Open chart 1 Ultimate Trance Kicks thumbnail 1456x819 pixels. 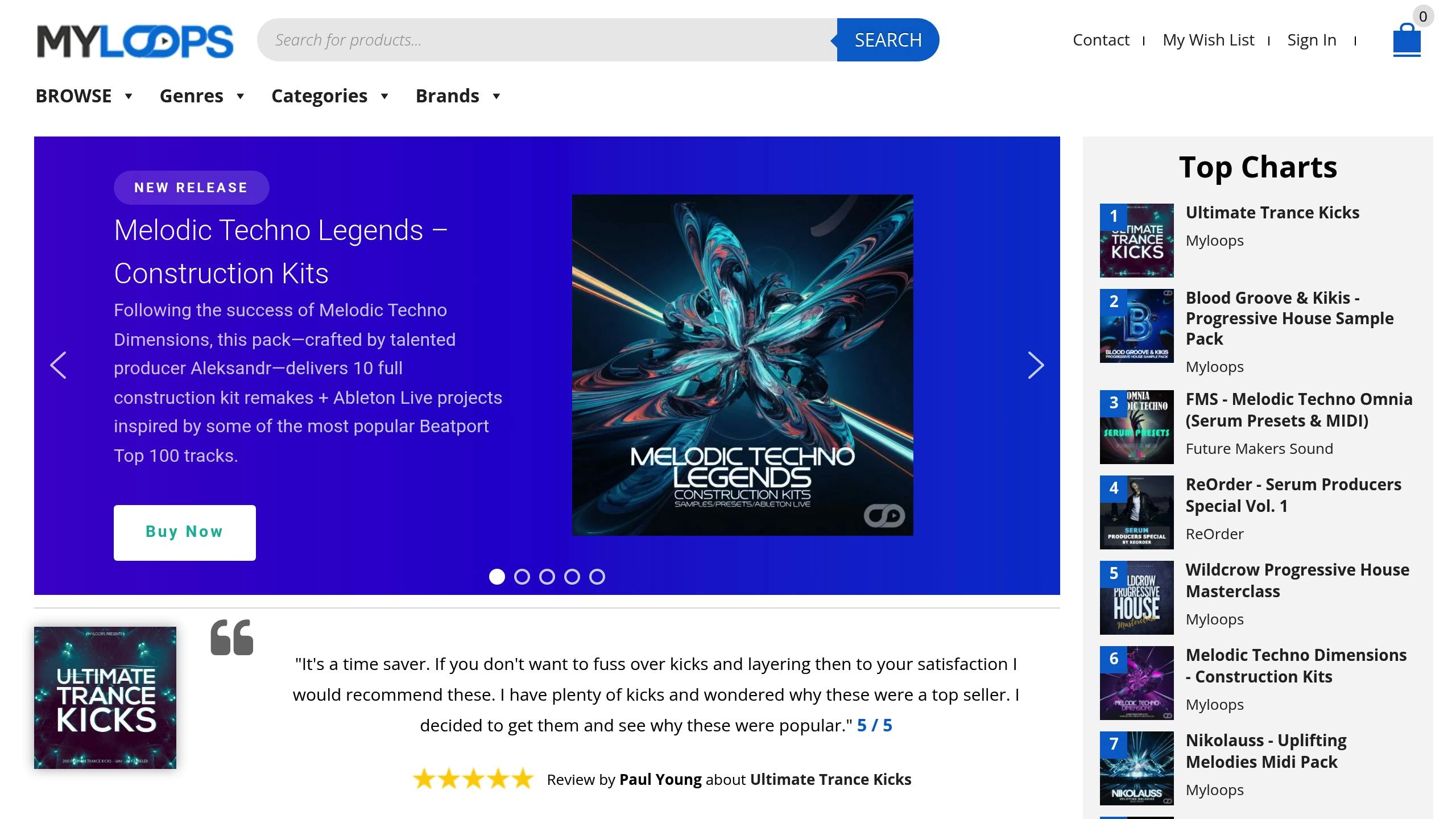pyautogui.click(x=1136, y=241)
